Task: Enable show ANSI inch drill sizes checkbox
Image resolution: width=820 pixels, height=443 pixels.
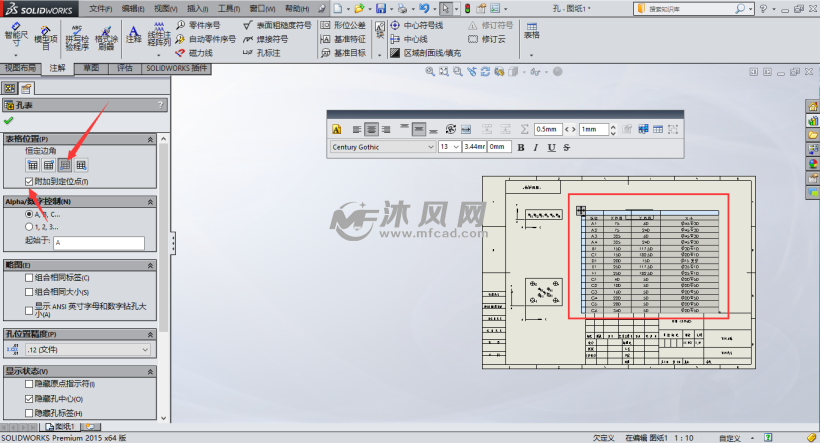Action: click(x=29, y=310)
